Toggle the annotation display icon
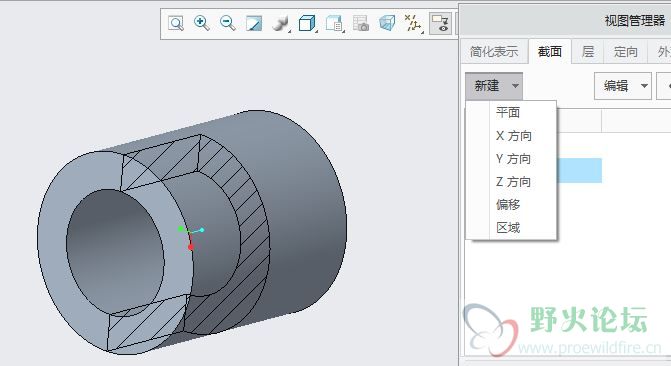The image size is (671, 366). click(440, 23)
